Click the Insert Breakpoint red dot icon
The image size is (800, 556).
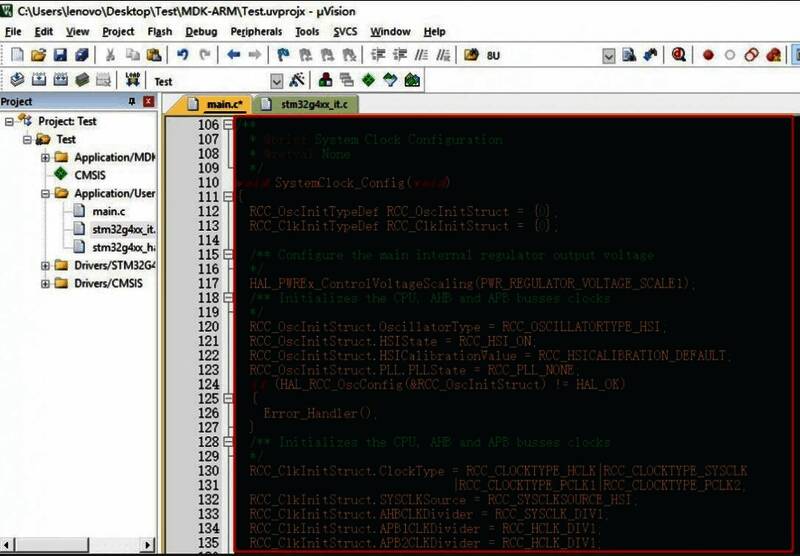coord(708,55)
